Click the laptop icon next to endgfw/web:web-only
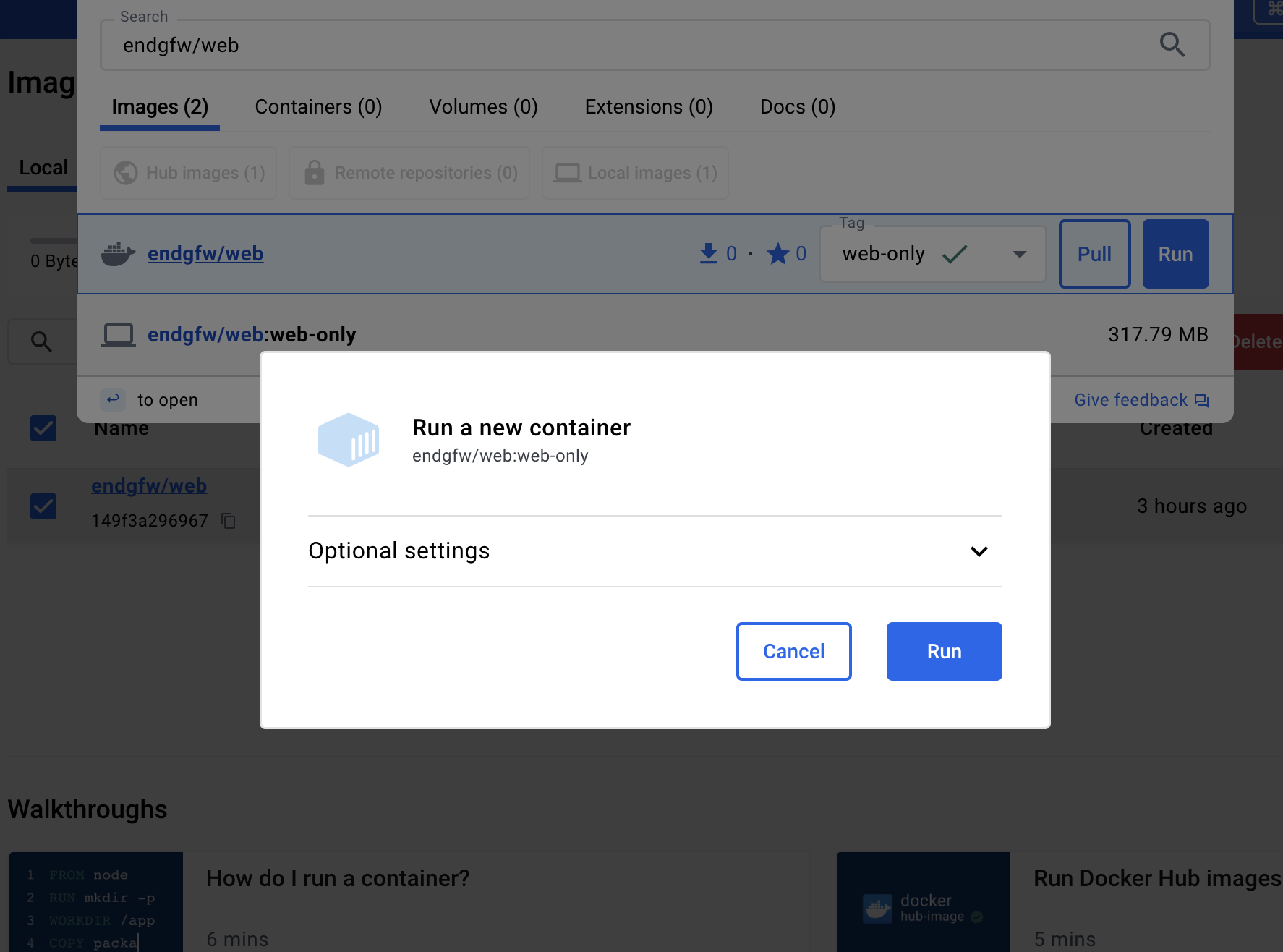 pyautogui.click(x=118, y=335)
